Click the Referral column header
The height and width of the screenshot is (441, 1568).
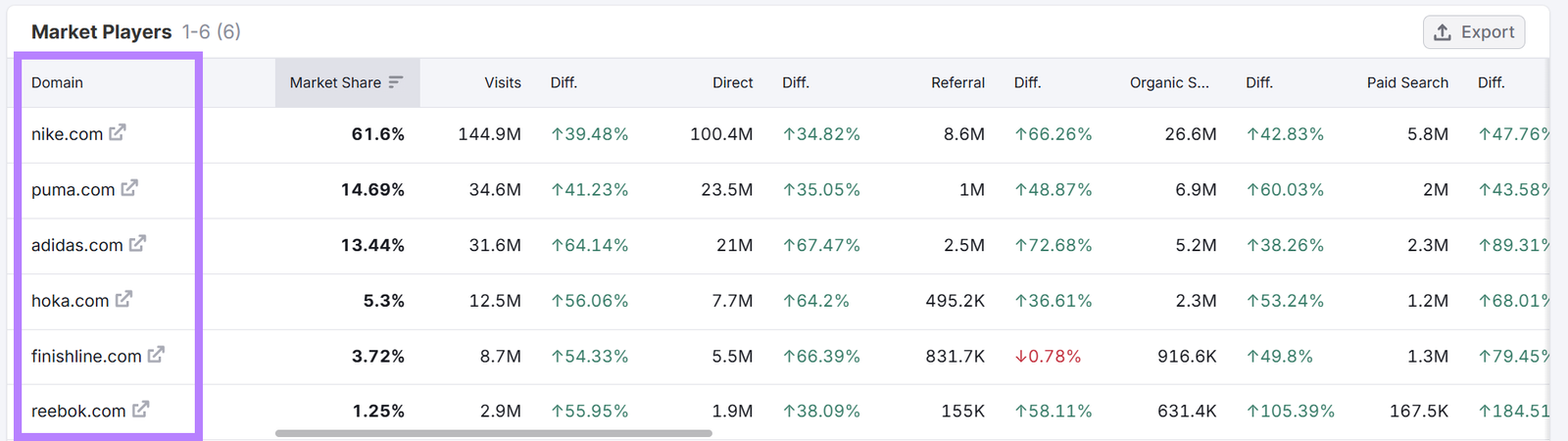[x=957, y=82]
